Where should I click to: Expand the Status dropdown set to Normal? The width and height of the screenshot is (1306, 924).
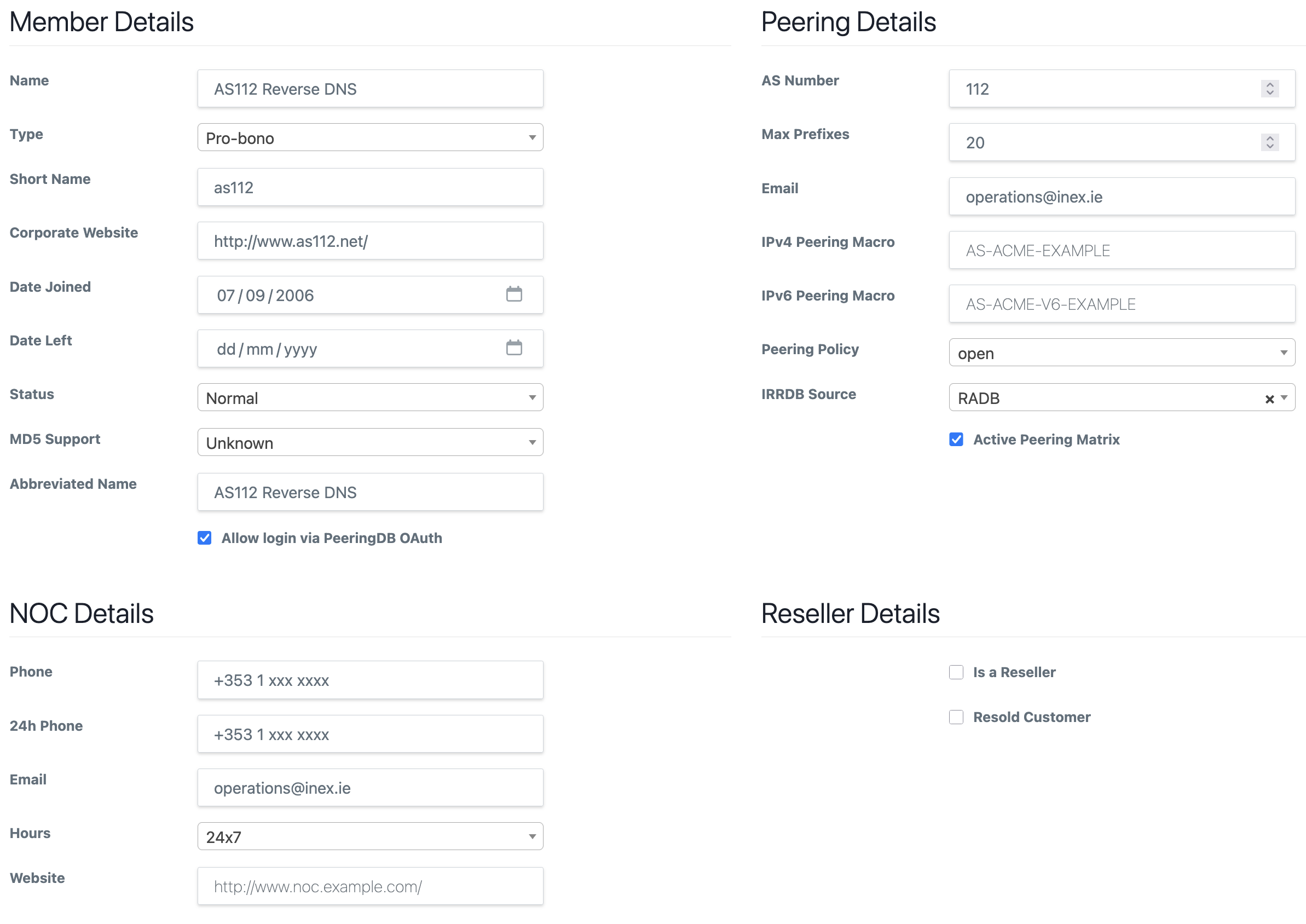pyautogui.click(x=371, y=397)
